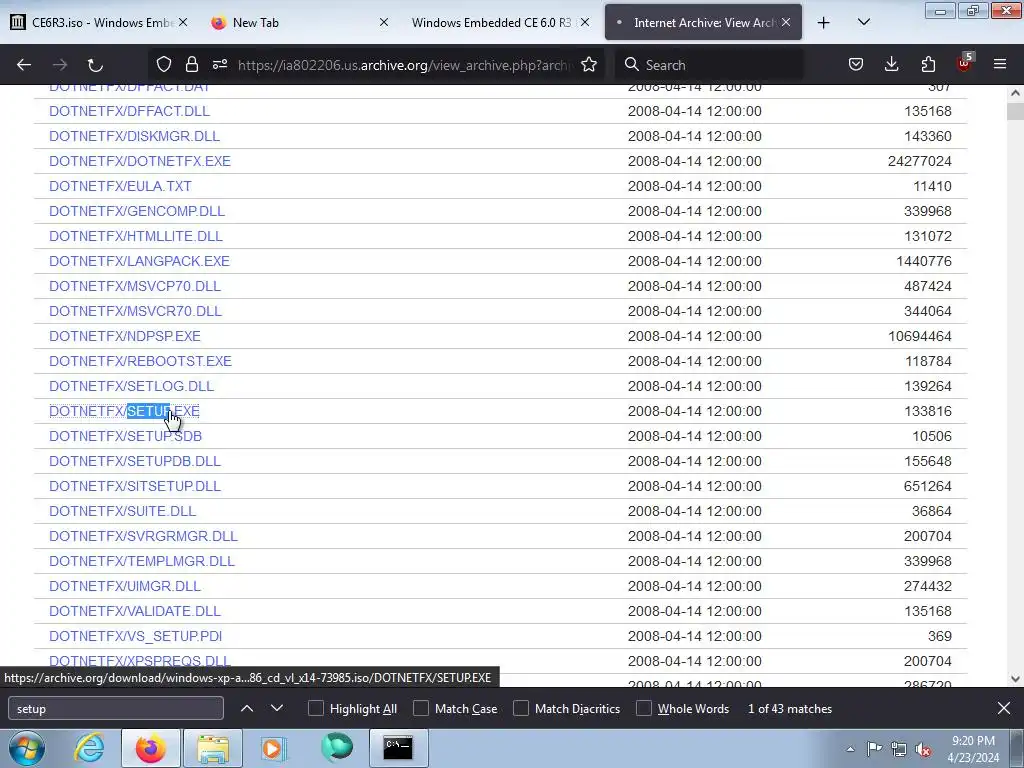The height and width of the screenshot is (768, 1024).
Task: Click the page scrollbar down arrow
Action: click(1015, 679)
